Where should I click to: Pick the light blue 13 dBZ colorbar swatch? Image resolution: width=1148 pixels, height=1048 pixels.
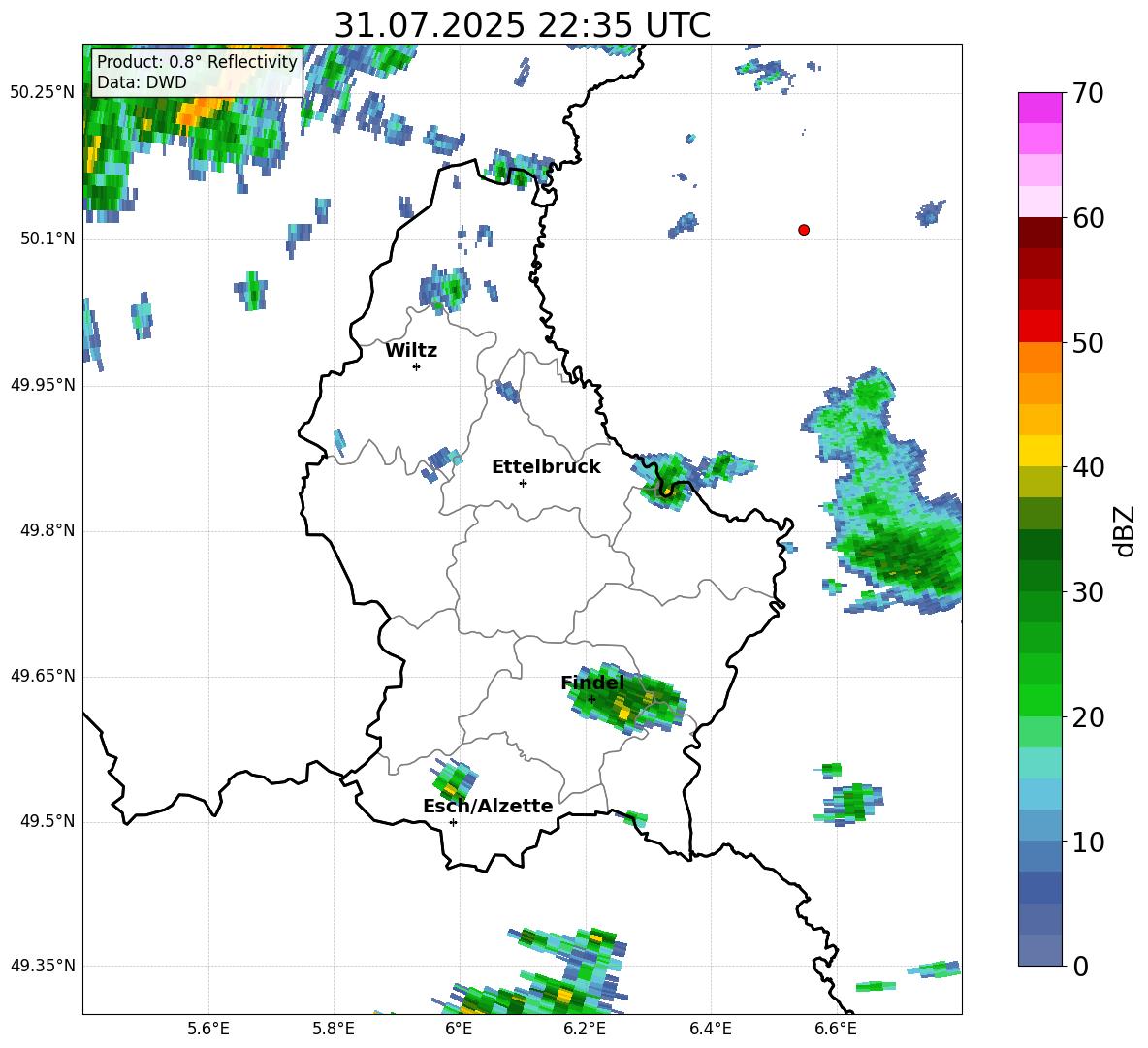(1039, 795)
